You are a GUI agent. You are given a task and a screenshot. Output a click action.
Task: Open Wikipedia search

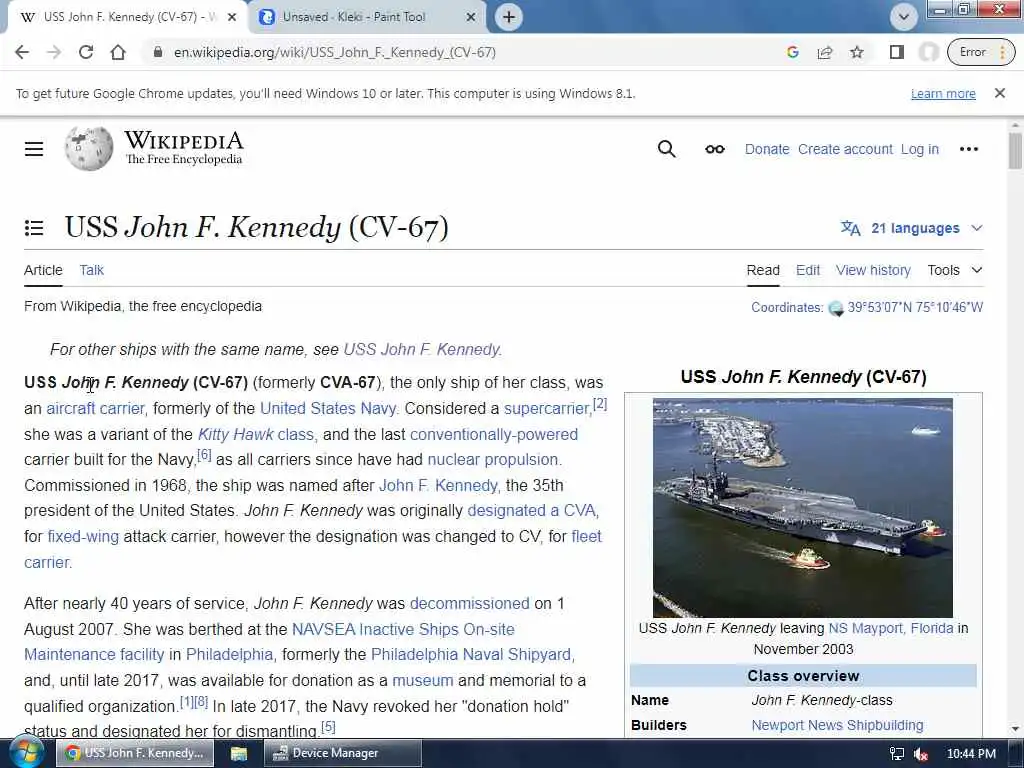[x=666, y=149]
